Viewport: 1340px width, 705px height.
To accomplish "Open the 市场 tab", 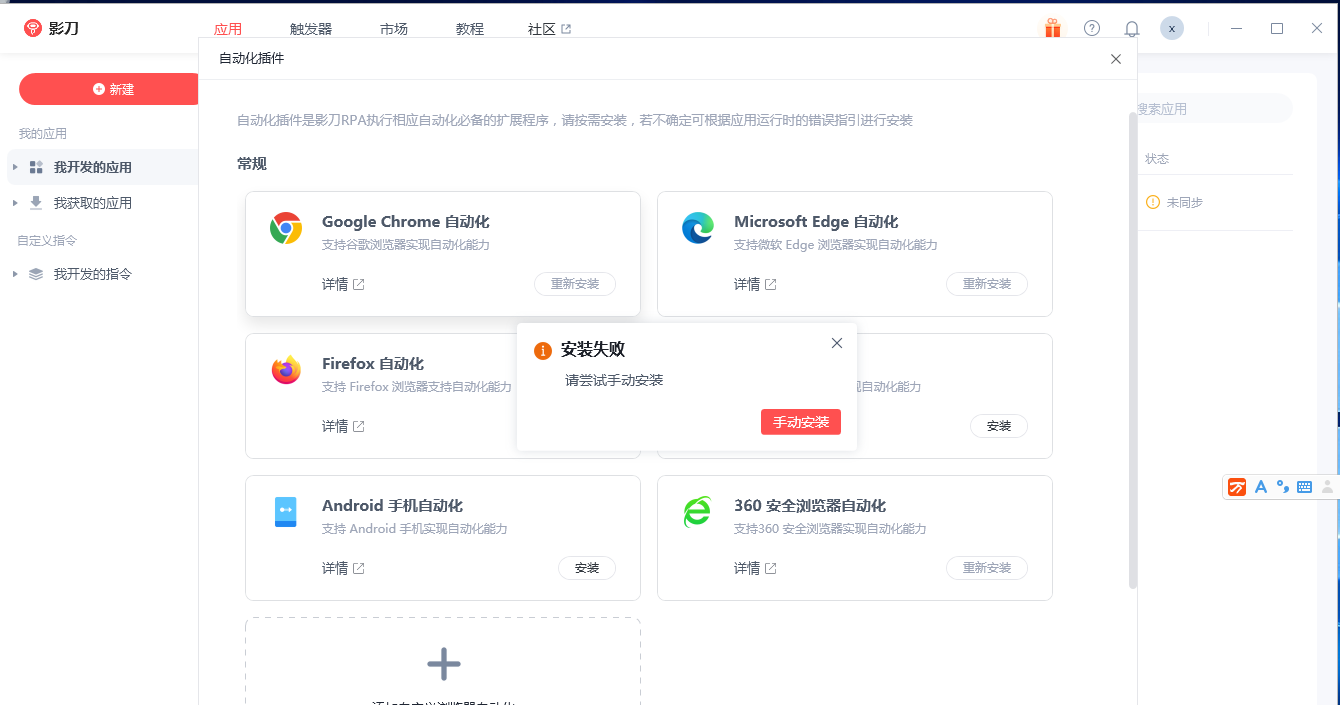I will point(394,29).
